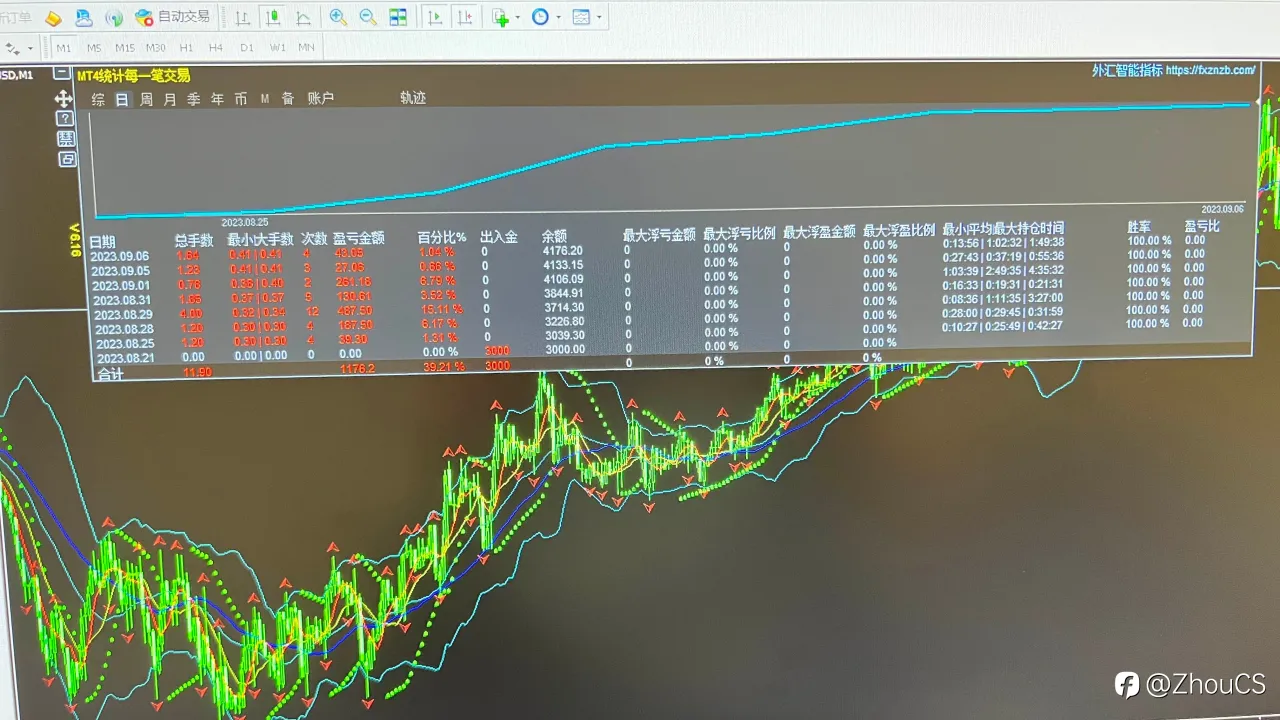This screenshot has width=1280, height=720.
Task: Toggle the 自动交易 auto trading button
Action: pyautogui.click(x=172, y=17)
